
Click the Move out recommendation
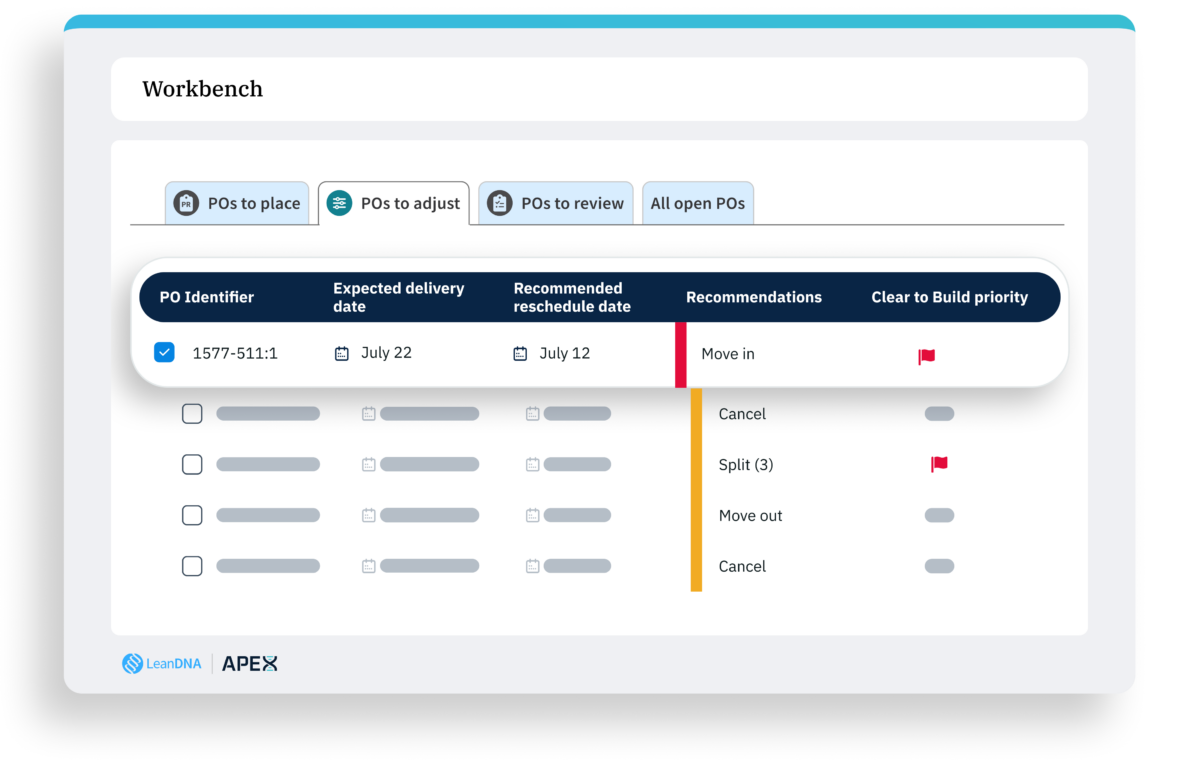(x=751, y=516)
